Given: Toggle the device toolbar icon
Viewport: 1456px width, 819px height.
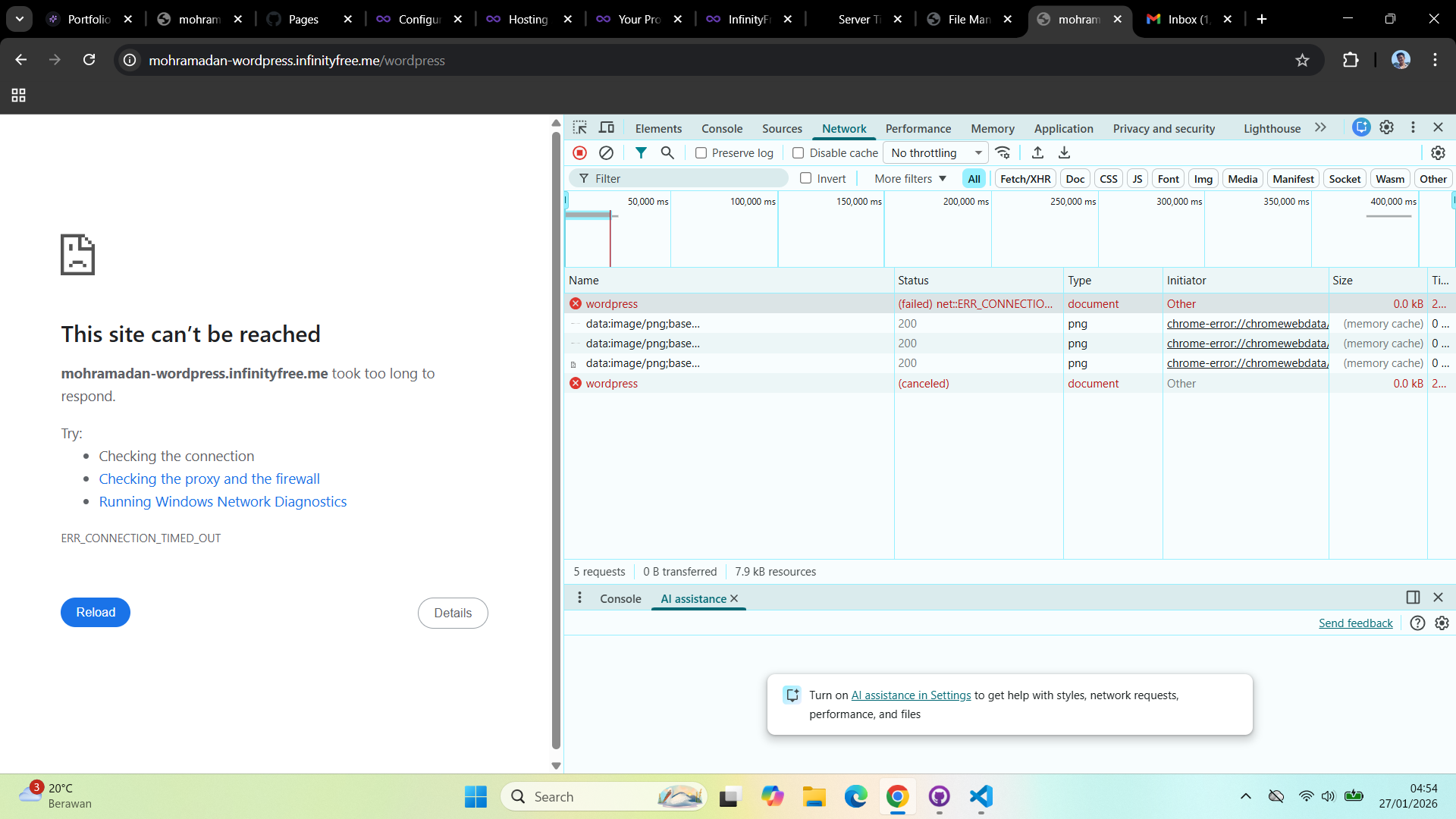Looking at the screenshot, I should point(607,127).
